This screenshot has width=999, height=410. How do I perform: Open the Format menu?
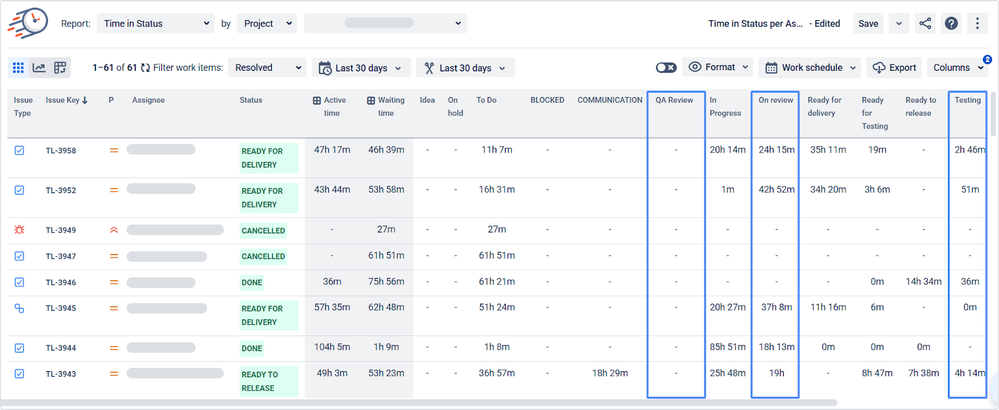pyautogui.click(x=719, y=68)
